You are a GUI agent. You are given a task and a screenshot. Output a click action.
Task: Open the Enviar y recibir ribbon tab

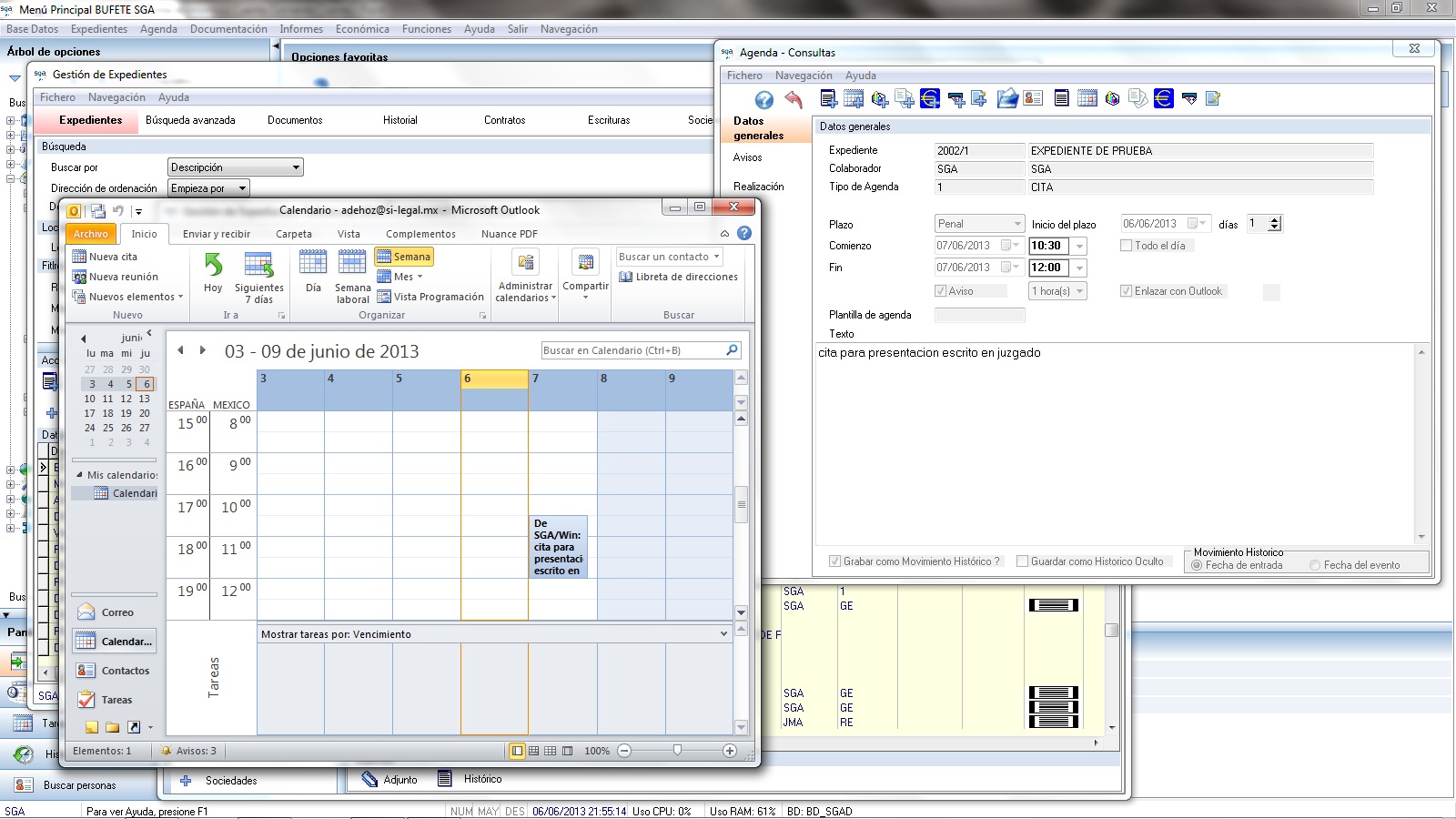[x=217, y=234]
